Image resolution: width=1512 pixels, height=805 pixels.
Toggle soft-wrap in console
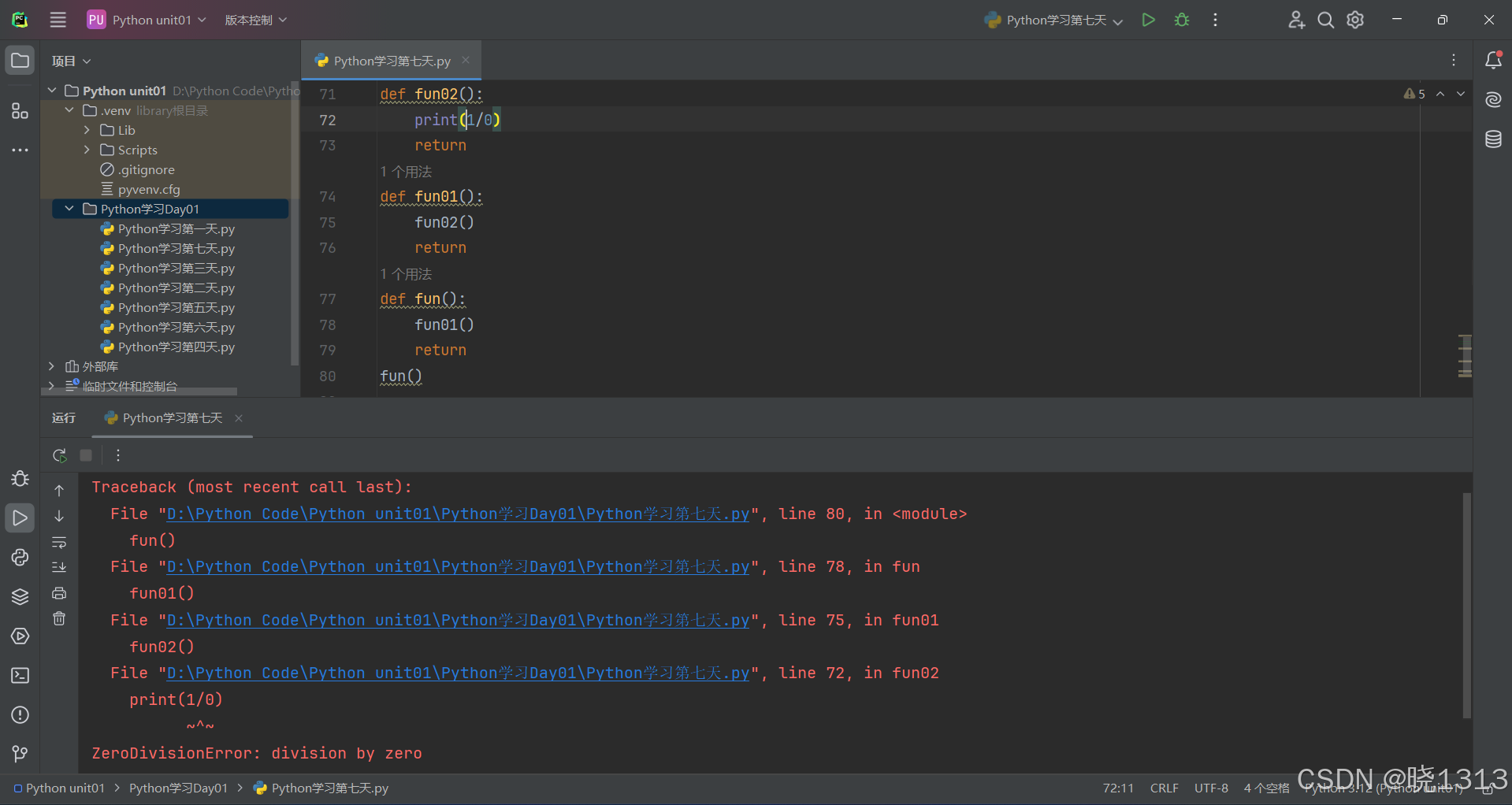59,542
